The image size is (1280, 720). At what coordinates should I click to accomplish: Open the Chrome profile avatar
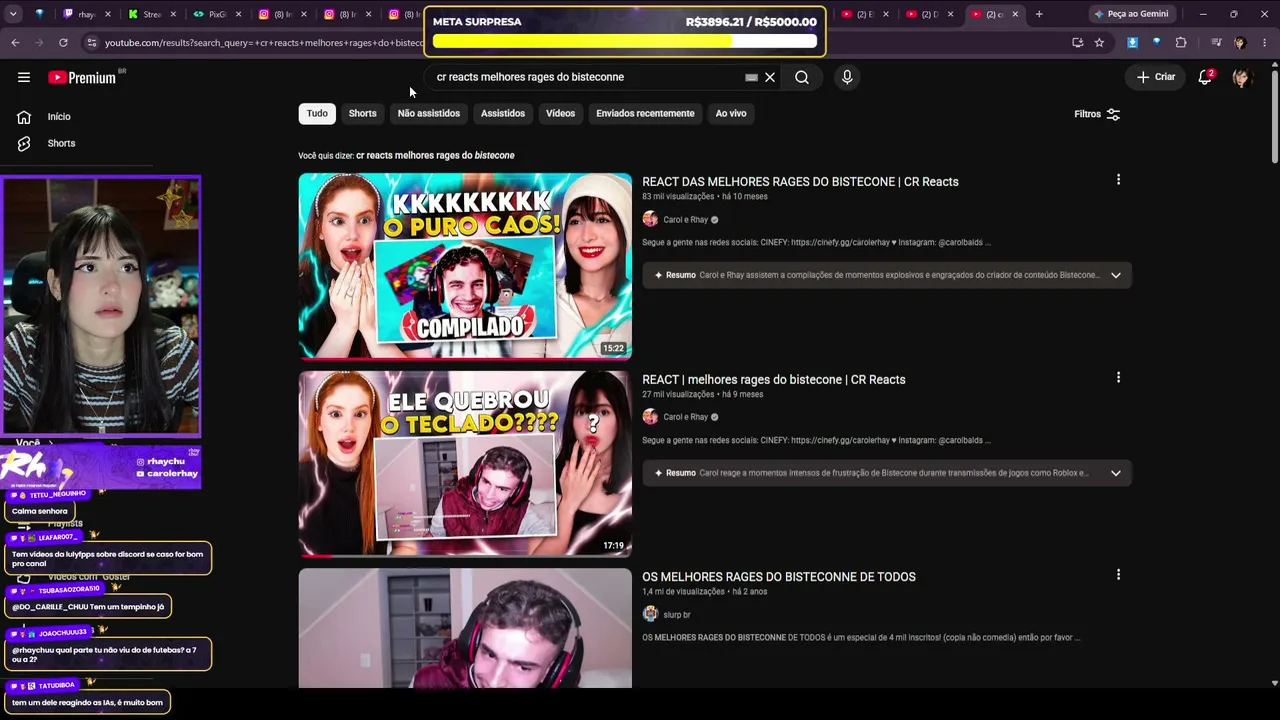(x=1240, y=43)
